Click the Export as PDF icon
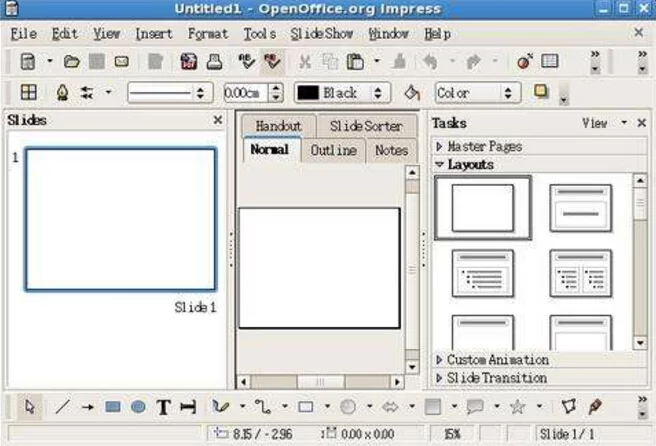 (x=188, y=62)
